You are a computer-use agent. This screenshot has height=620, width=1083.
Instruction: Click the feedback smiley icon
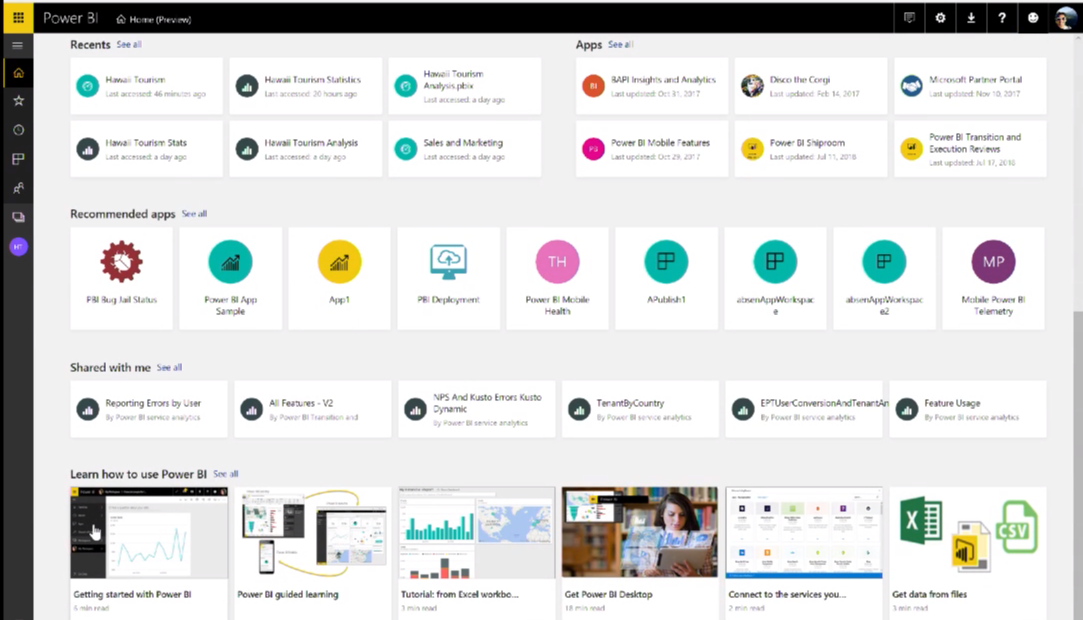click(1033, 18)
